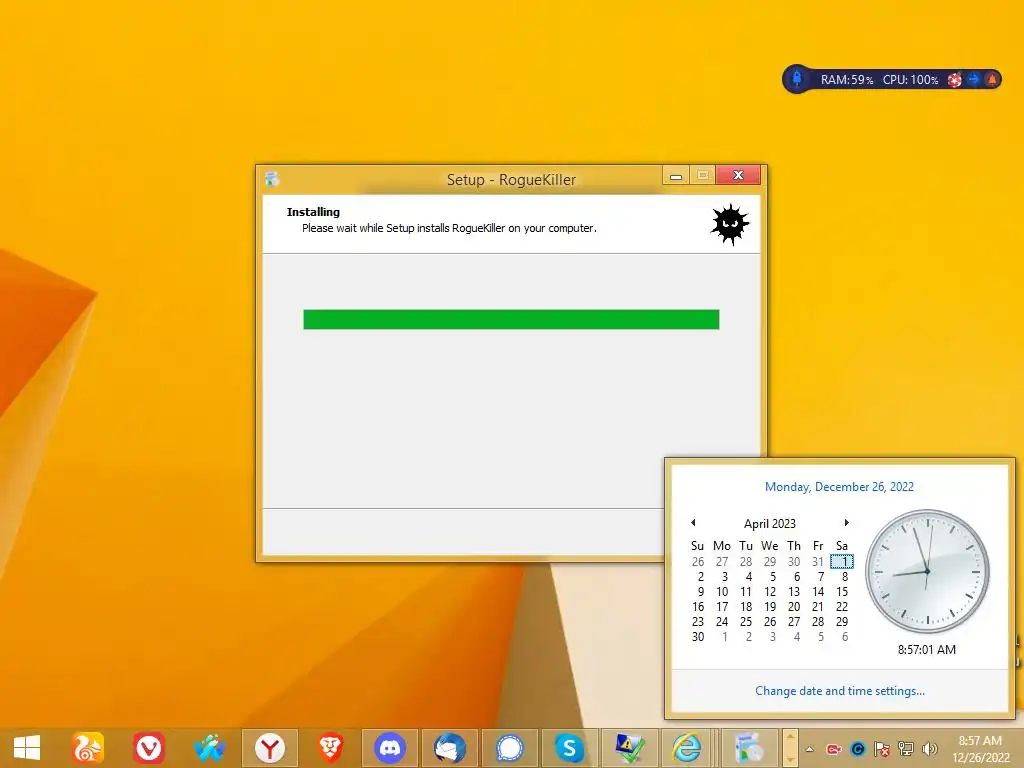The width and height of the screenshot is (1024, 768).
Task: Click the red tray icon
Action: (x=834, y=749)
